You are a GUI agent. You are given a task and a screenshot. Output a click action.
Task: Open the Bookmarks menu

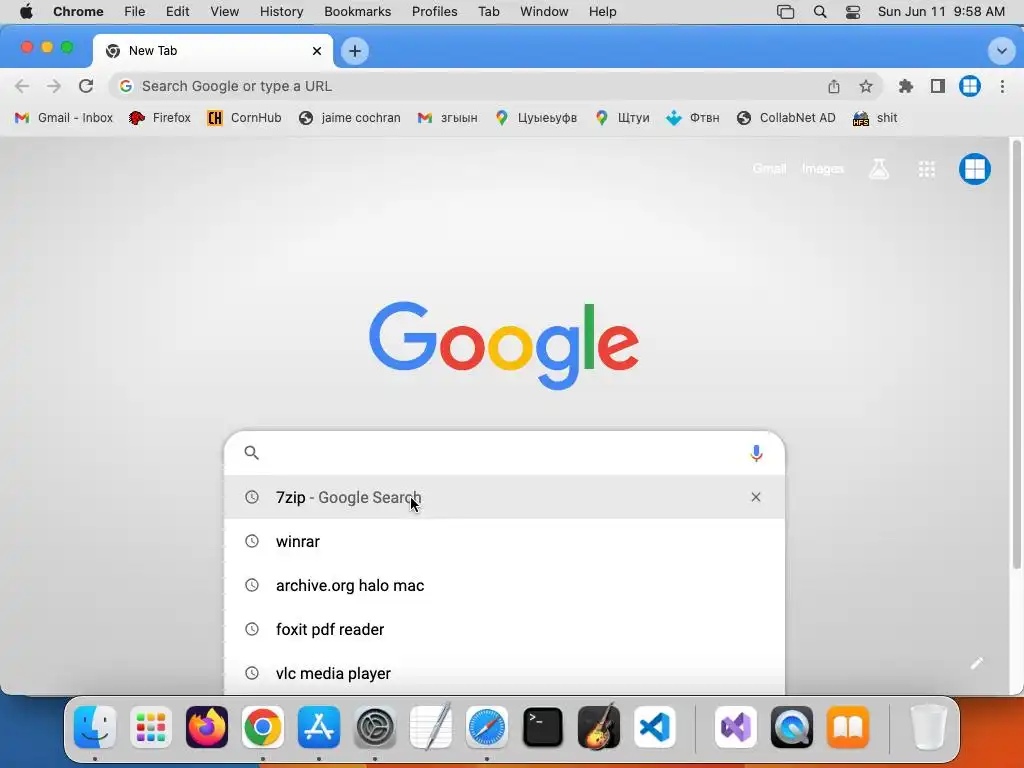click(x=357, y=12)
